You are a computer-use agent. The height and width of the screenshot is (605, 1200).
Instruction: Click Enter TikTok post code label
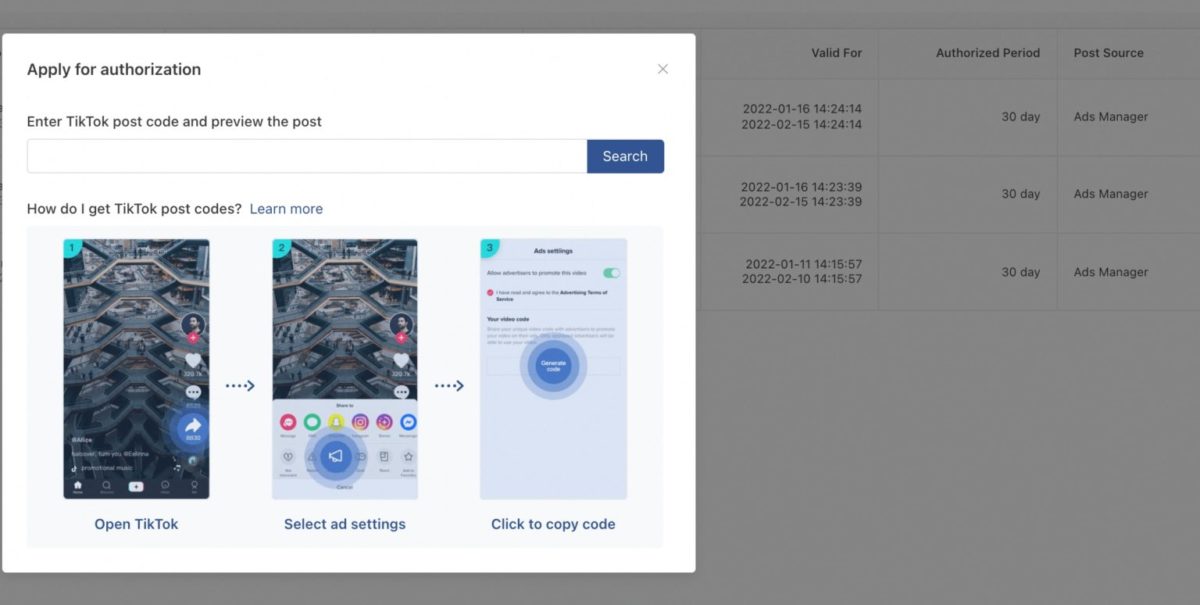(174, 121)
